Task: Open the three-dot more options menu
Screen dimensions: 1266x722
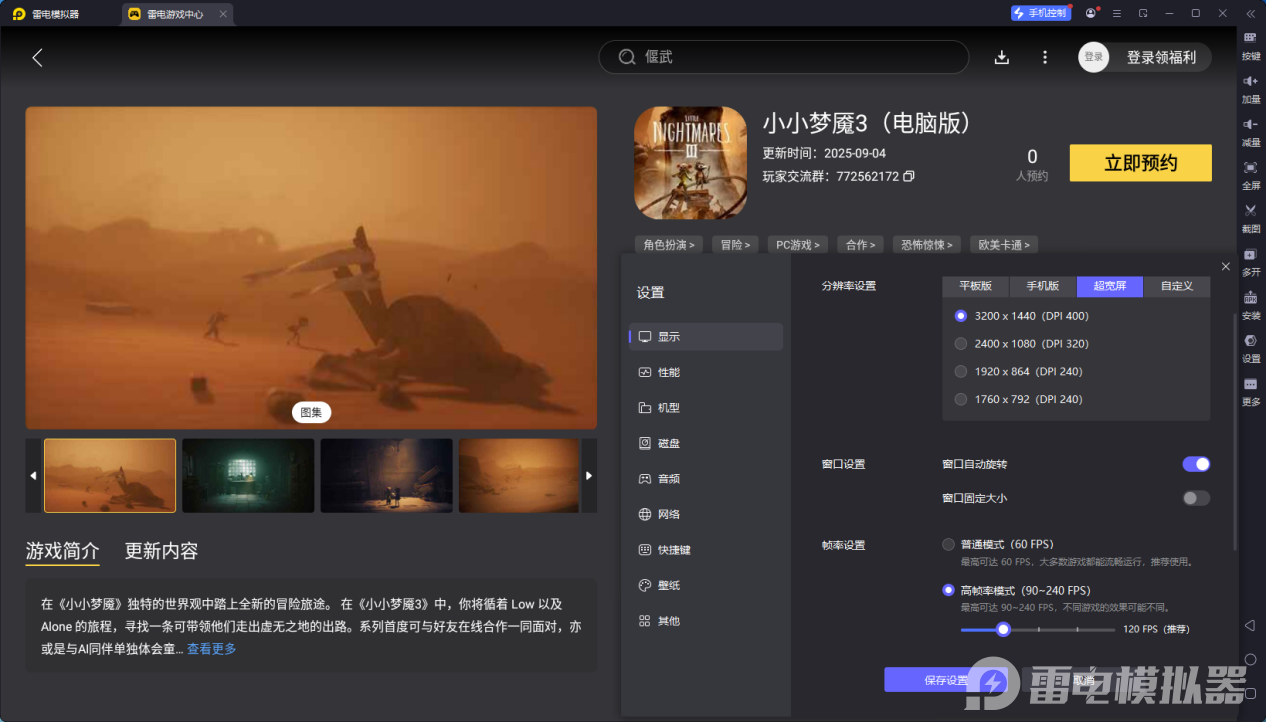Action: point(1045,57)
